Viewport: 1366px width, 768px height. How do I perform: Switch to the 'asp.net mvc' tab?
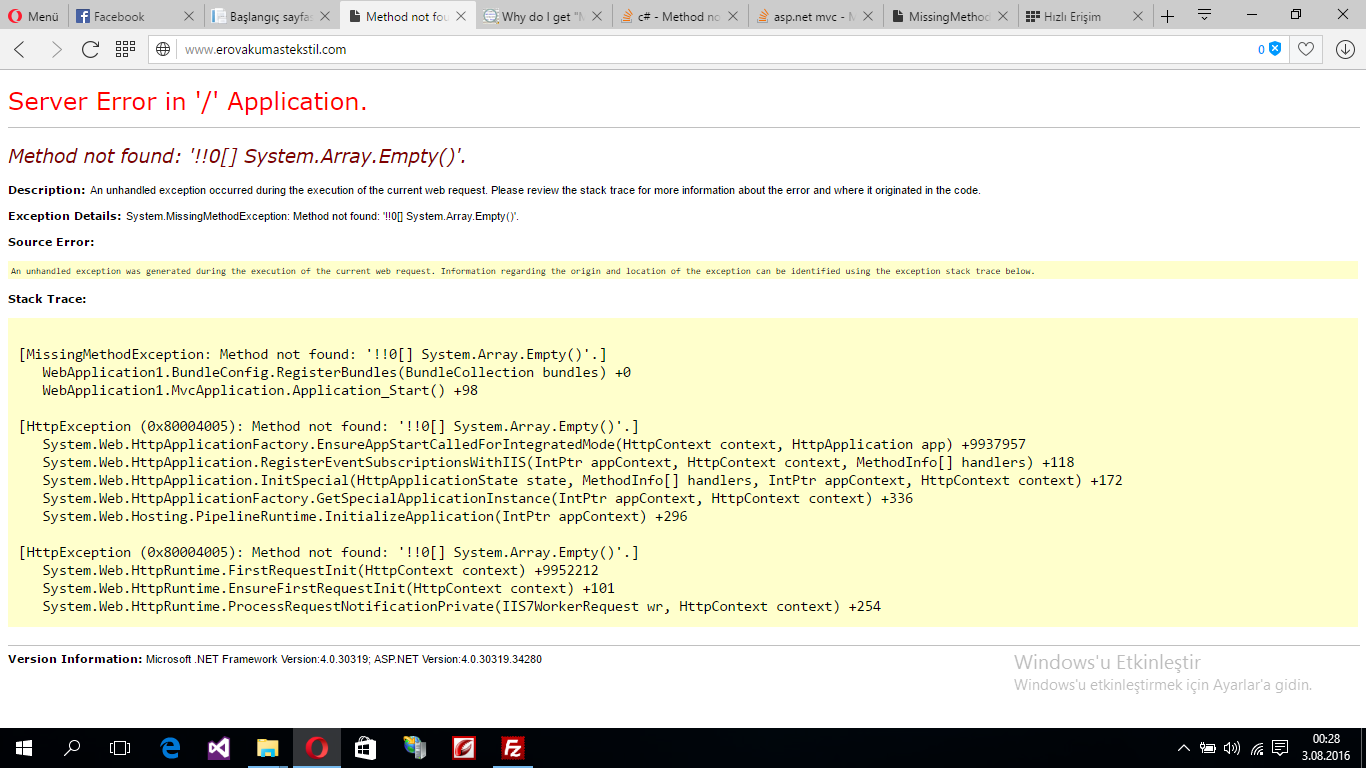coord(804,16)
